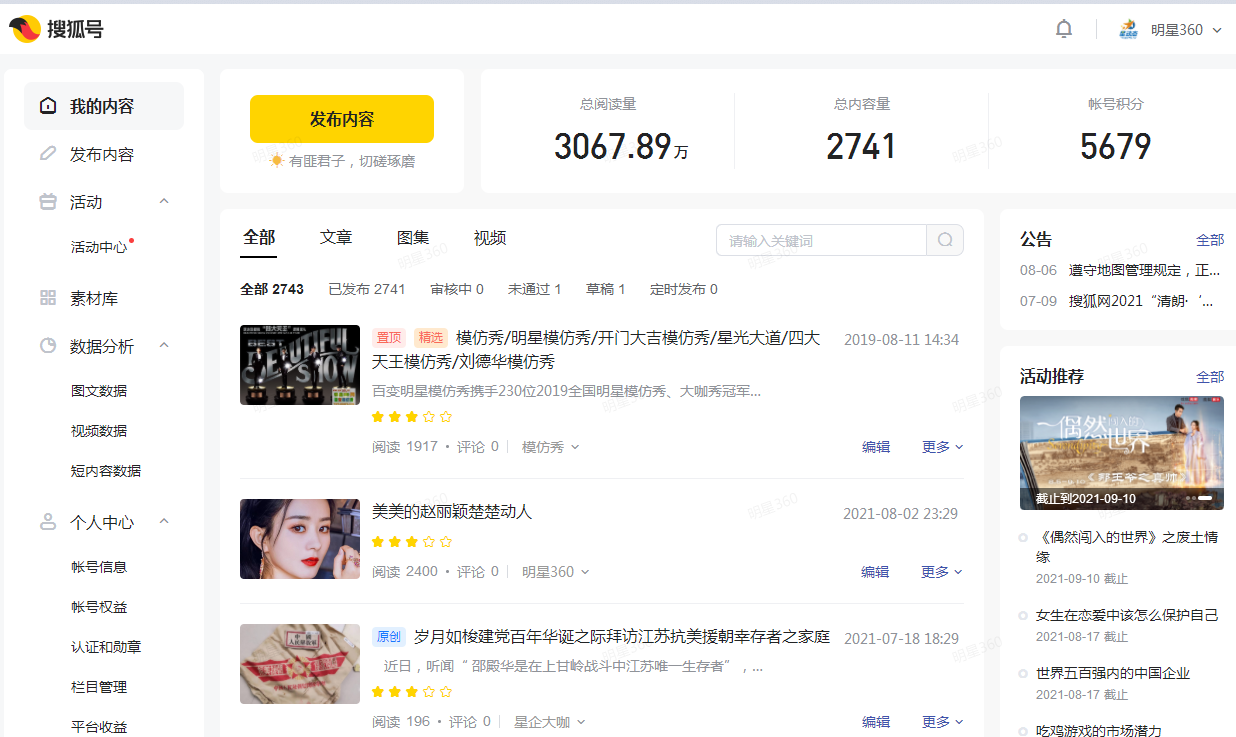Click the 数据分析 pie chart icon
The height and width of the screenshot is (737, 1236).
(x=48, y=346)
